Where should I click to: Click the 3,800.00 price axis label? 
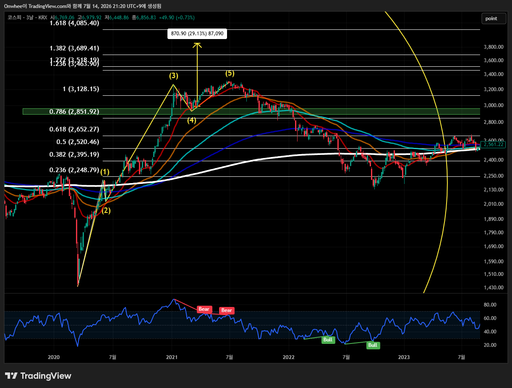click(x=494, y=47)
